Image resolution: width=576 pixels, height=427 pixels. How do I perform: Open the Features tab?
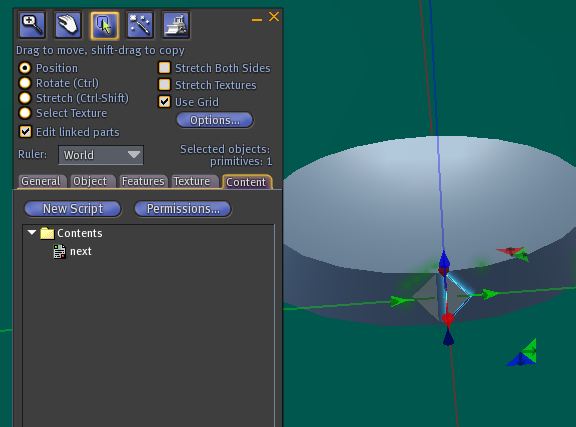[x=143, y=182]
